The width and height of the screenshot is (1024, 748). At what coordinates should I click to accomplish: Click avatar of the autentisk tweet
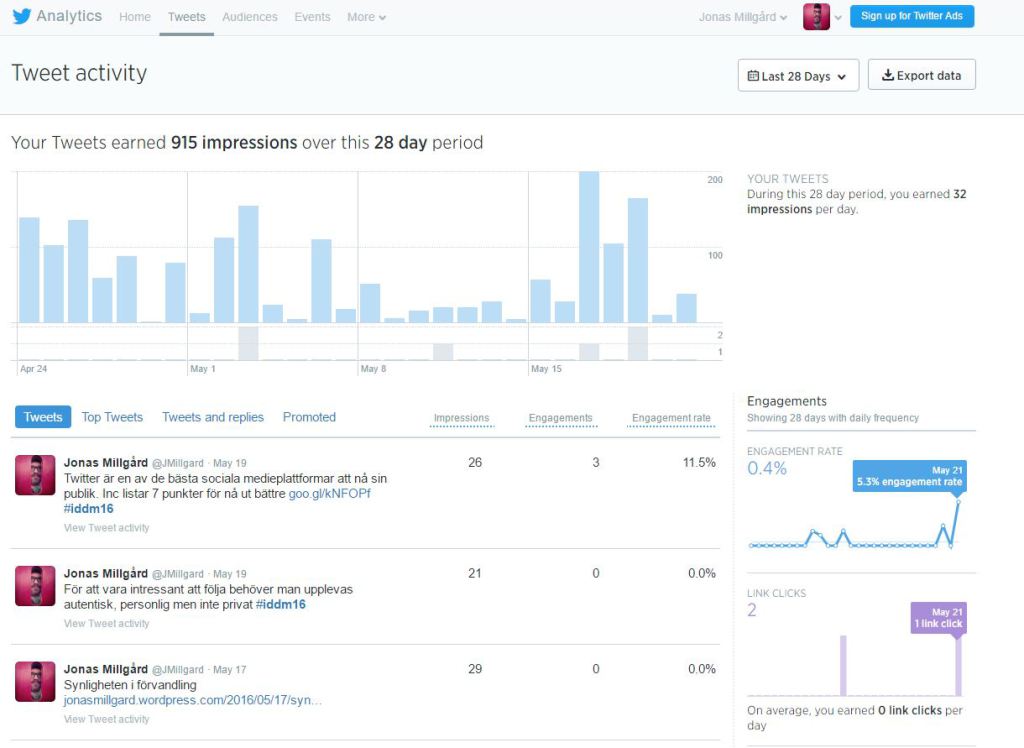point(35,586)
